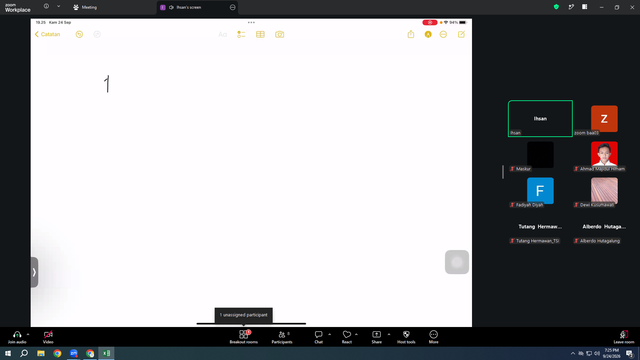Open React emoji picker
Viewport: 640px width, 360px height.
(347, 337)
